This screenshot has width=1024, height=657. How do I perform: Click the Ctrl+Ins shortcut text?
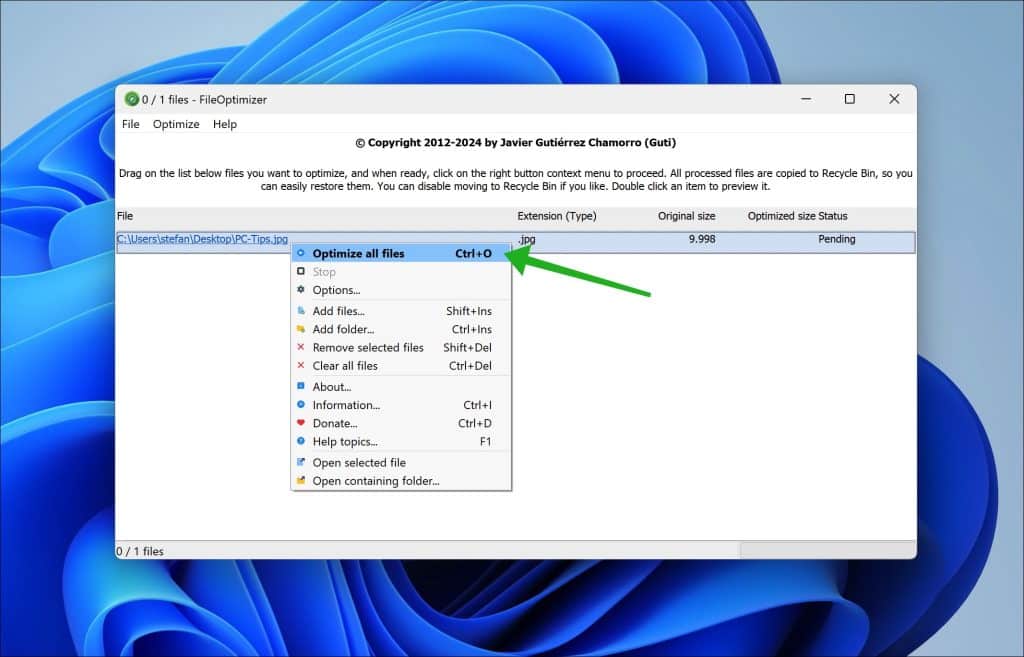pos(472,329)
